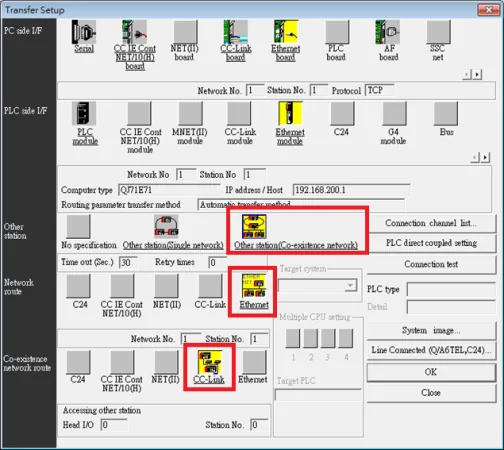The height and width of the screenshot is (450, 504).
Task: Open PLC direct coupled setting
Action: point(431,243)
